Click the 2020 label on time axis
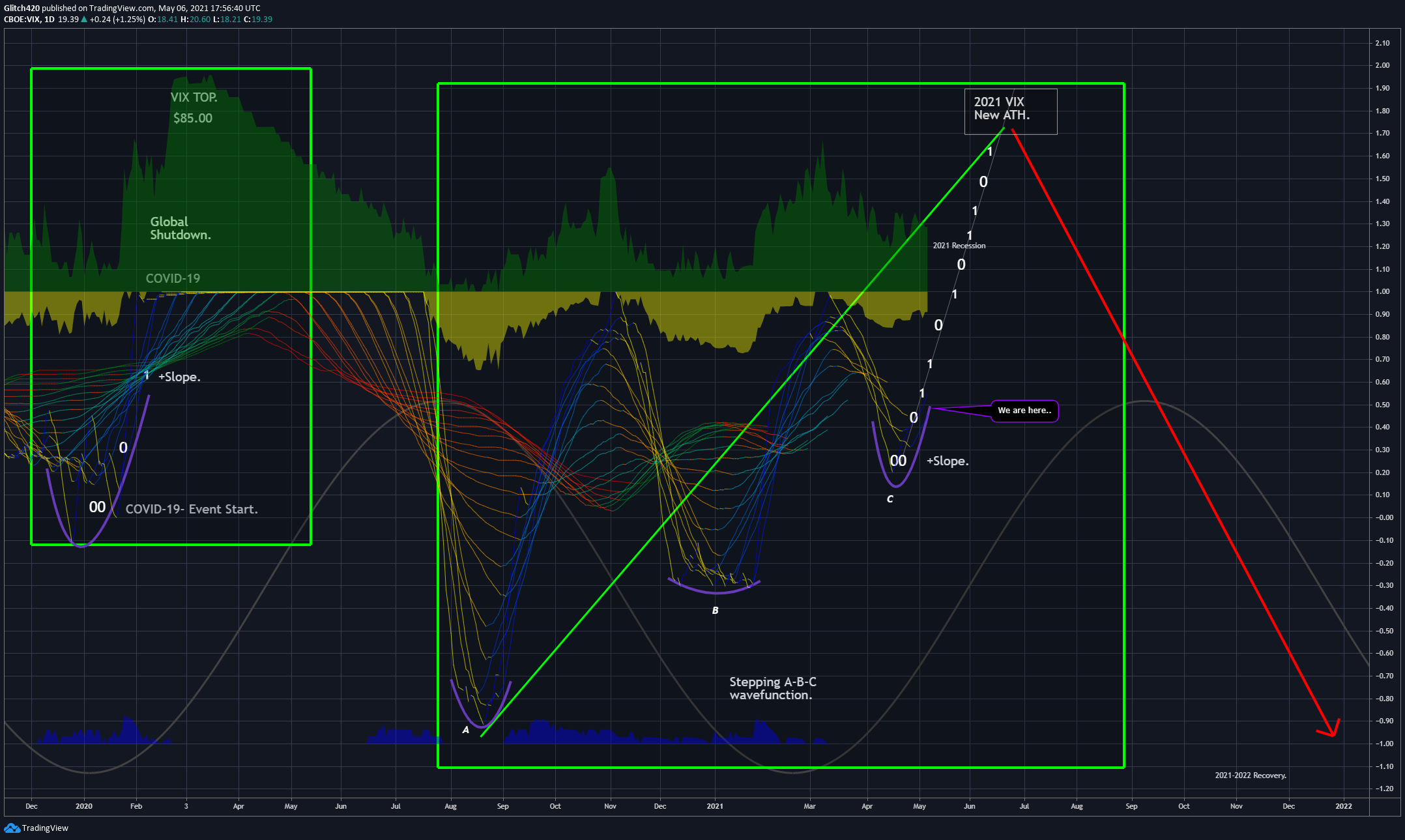The image size is (1405, 840). click(84, 806)
